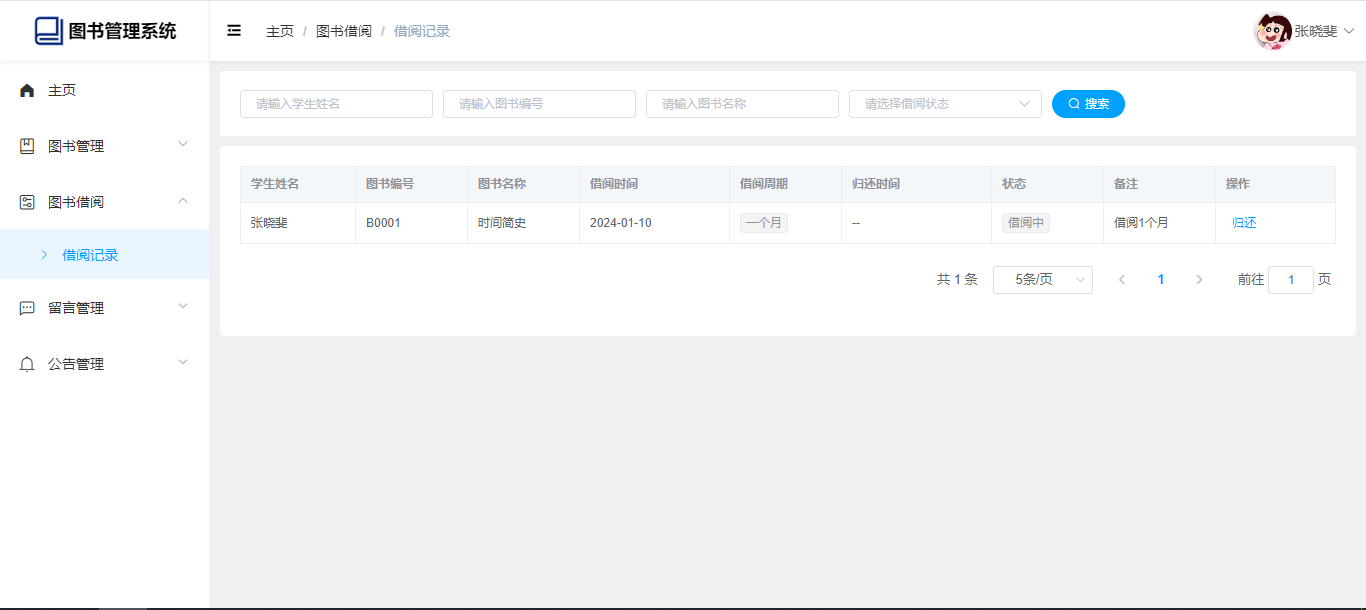The width and height of the screenshot is (1366, 610).
Task: Click the 留言管理 message icon
Action: 27,308
